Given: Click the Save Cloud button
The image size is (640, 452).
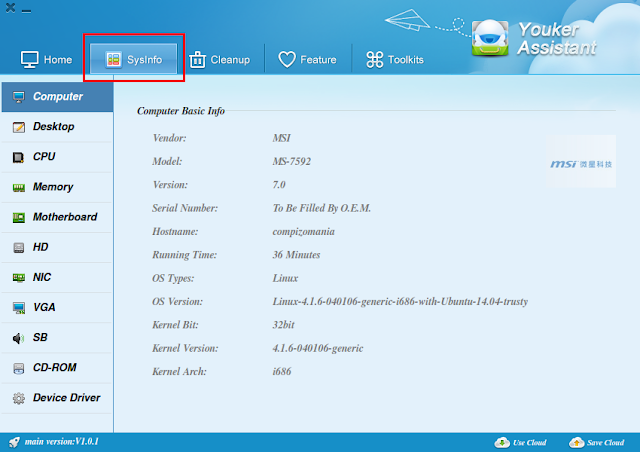Looking at the screenshot, I should [596, 443].
